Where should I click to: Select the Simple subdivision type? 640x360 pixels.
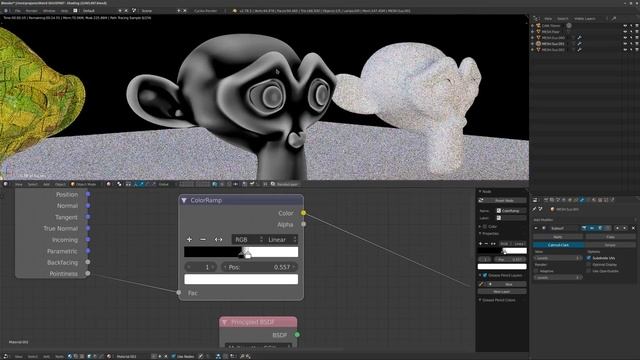(610, 245)
